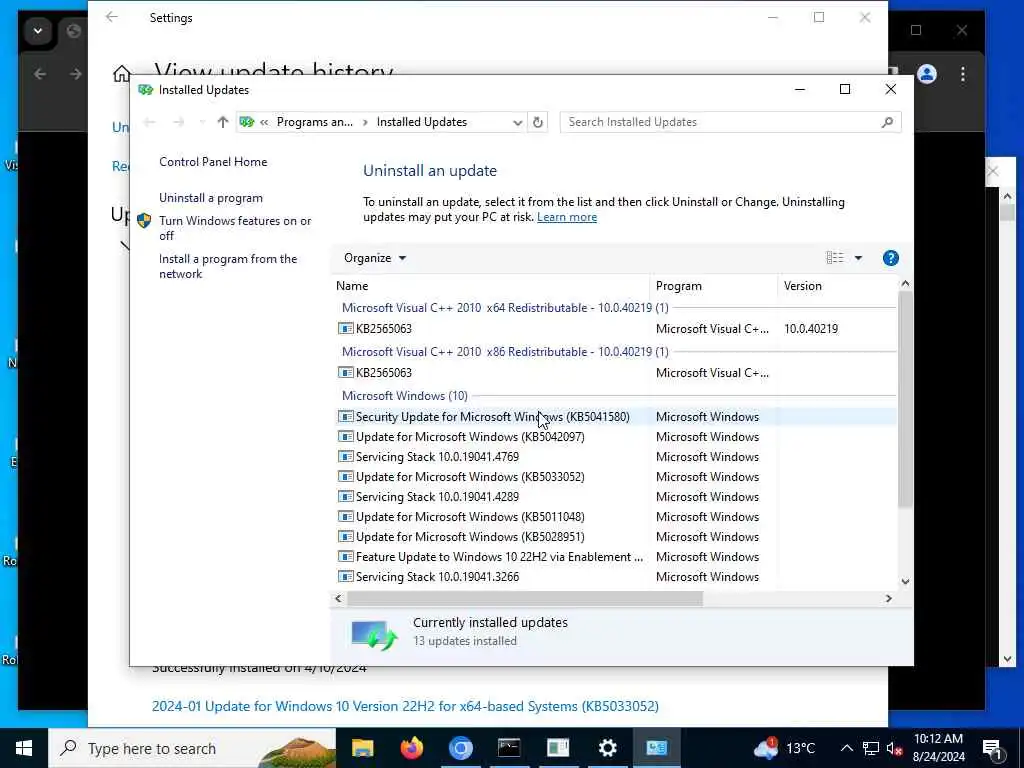
Task: Open browser tab search chevron
Action: click(x=38, y=31)
